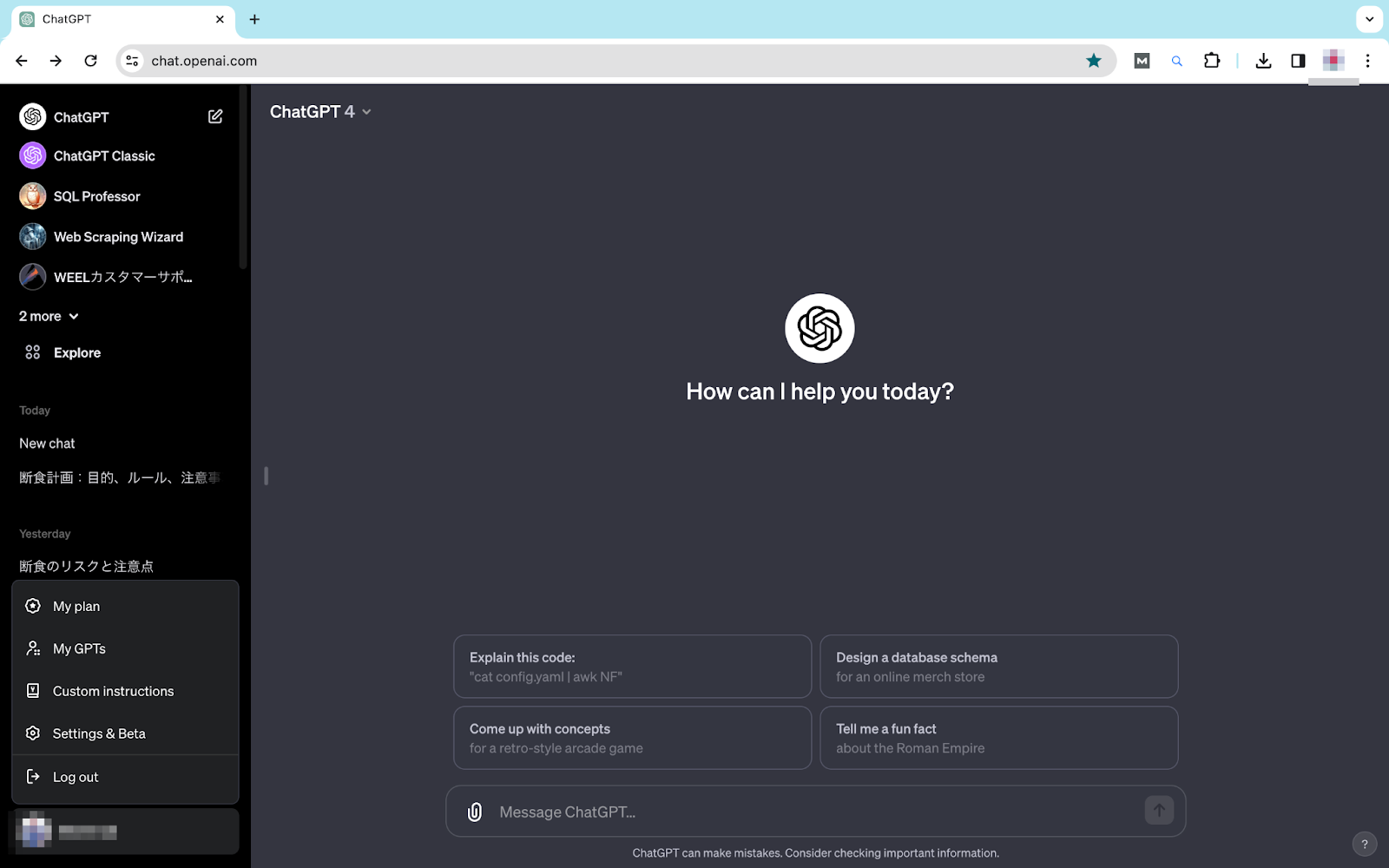Click the user account profile button
This screenshot has width=1389, height=868.
pyautogui.click(x=125, y=832)
